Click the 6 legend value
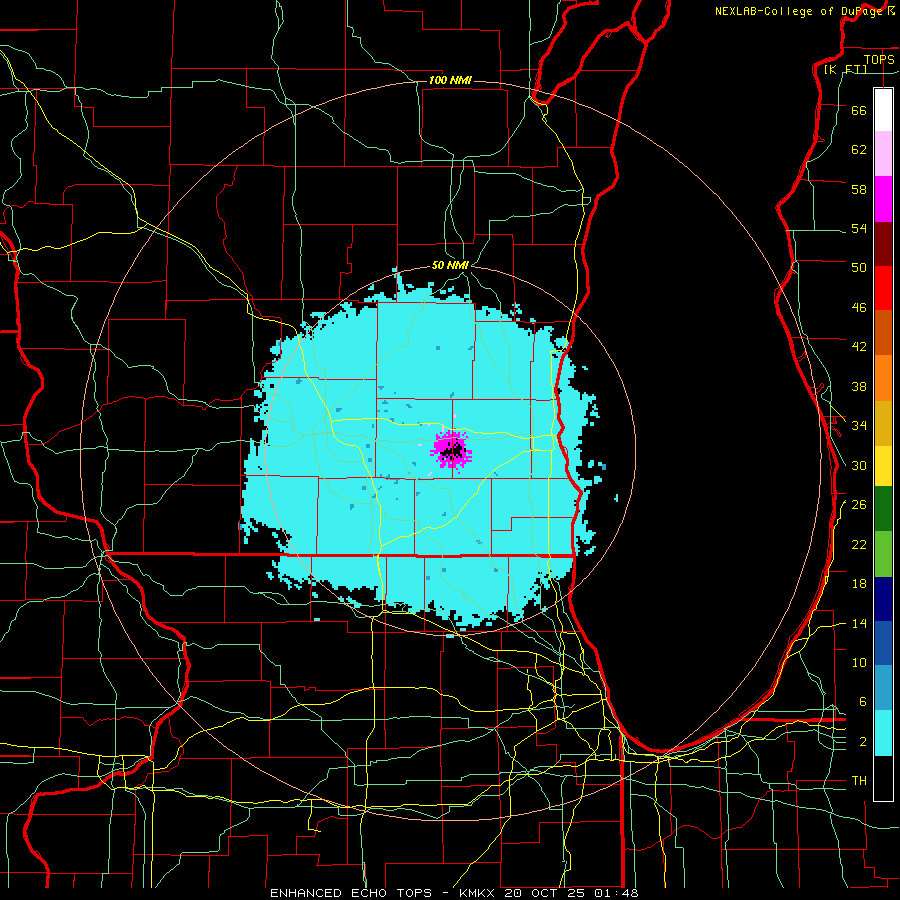 (862, 701)
